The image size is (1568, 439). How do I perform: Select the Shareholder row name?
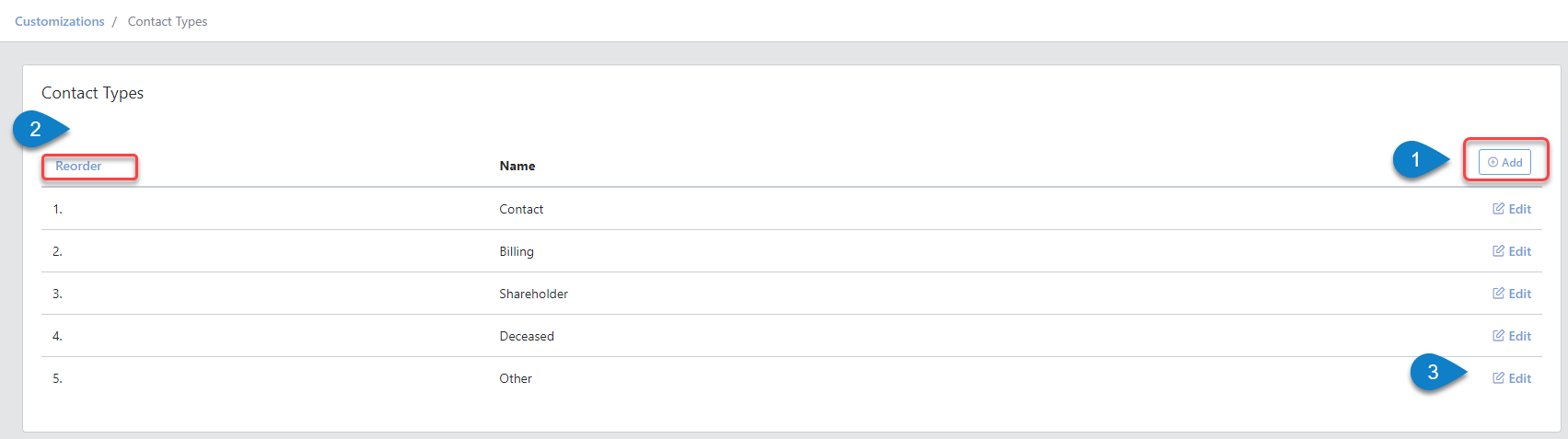pyautogui.click(x=534, y=294)
